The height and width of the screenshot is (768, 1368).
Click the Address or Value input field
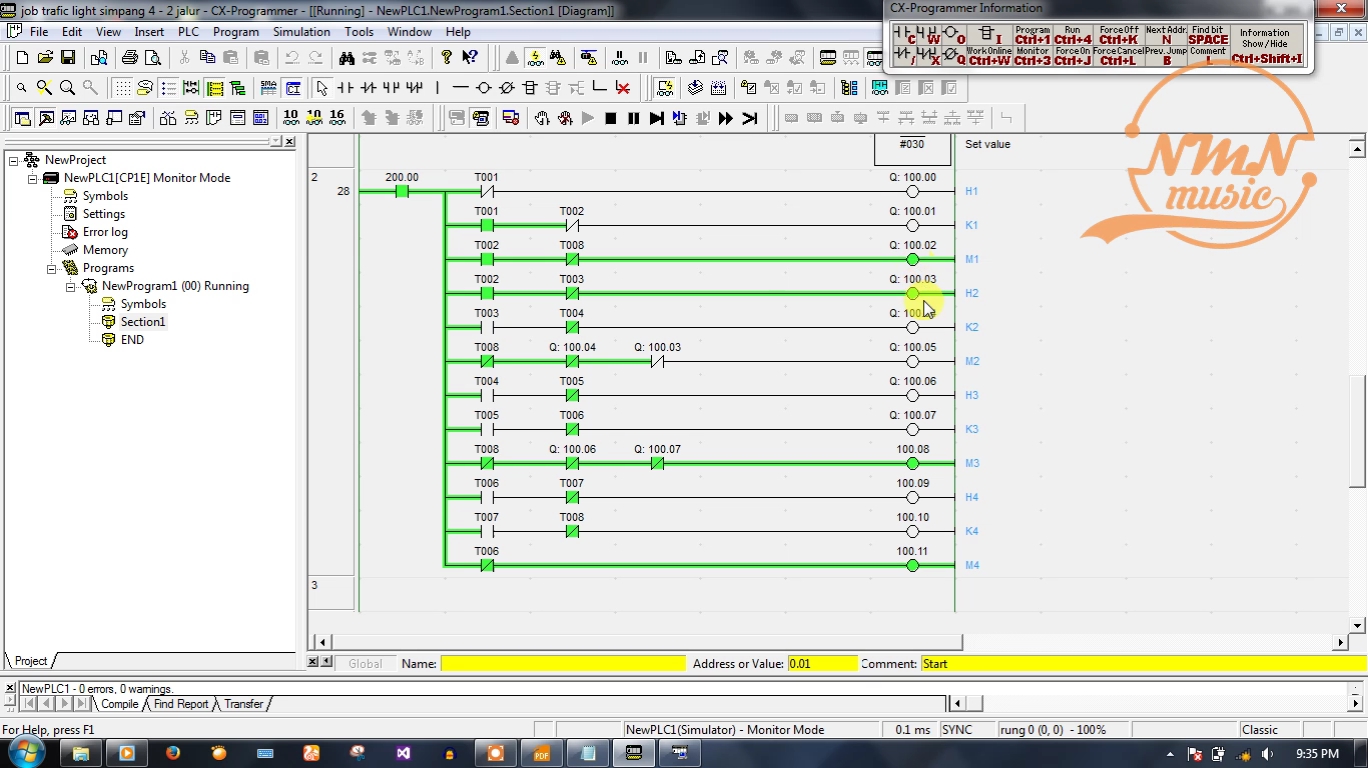[x=825, y=663]
